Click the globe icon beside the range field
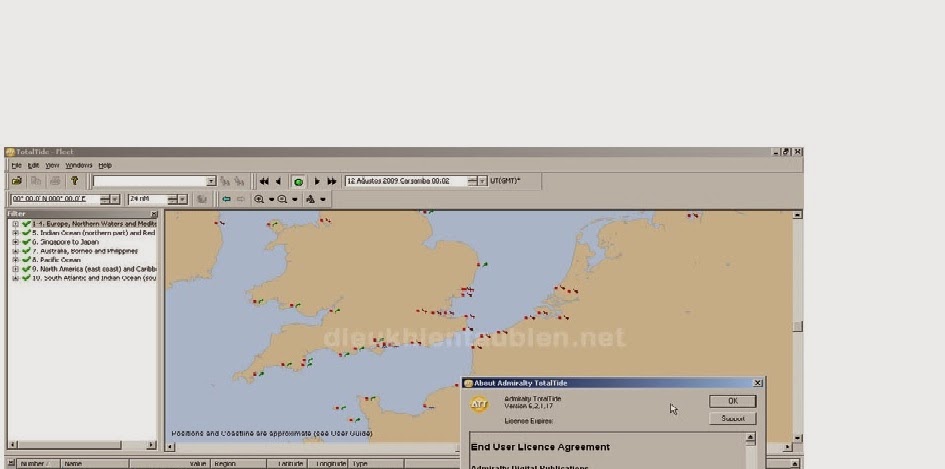The image size is (945, 469). tap(202, 200)
